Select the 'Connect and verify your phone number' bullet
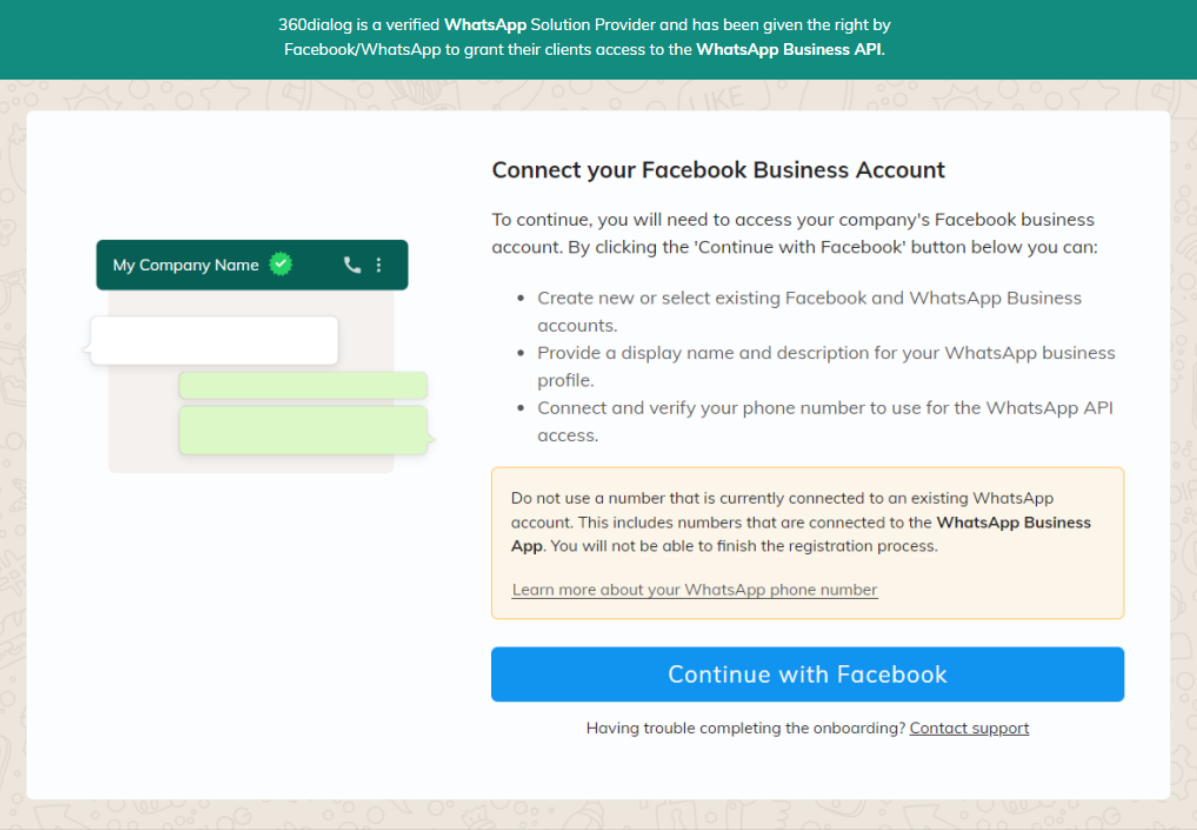The width and height of the screenshot is (1197, 830). coord(824,408)
